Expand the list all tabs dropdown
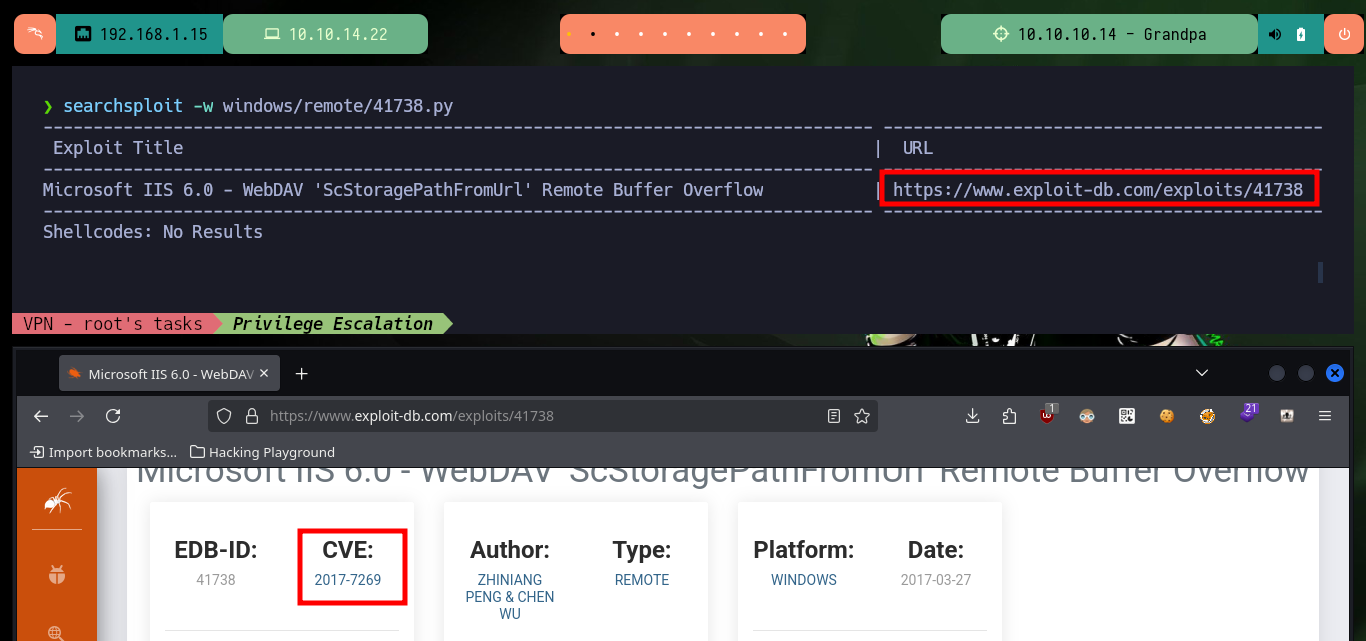Viewport: 1366px width, 641px height. tap(1202, 373)
